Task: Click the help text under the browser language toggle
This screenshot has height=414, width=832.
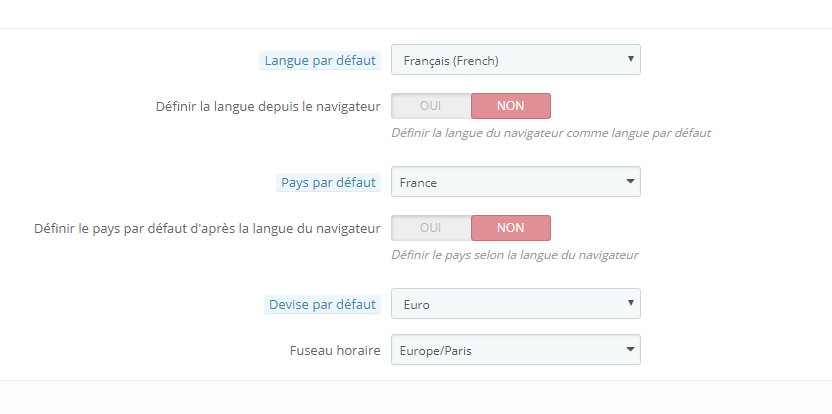Action: click(x=551, y=132)
